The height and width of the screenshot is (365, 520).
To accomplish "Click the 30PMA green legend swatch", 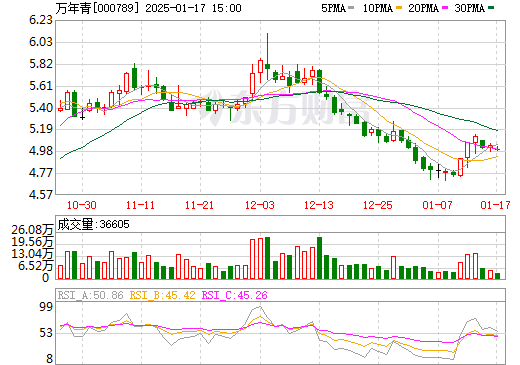I will (x=491, y=8).
